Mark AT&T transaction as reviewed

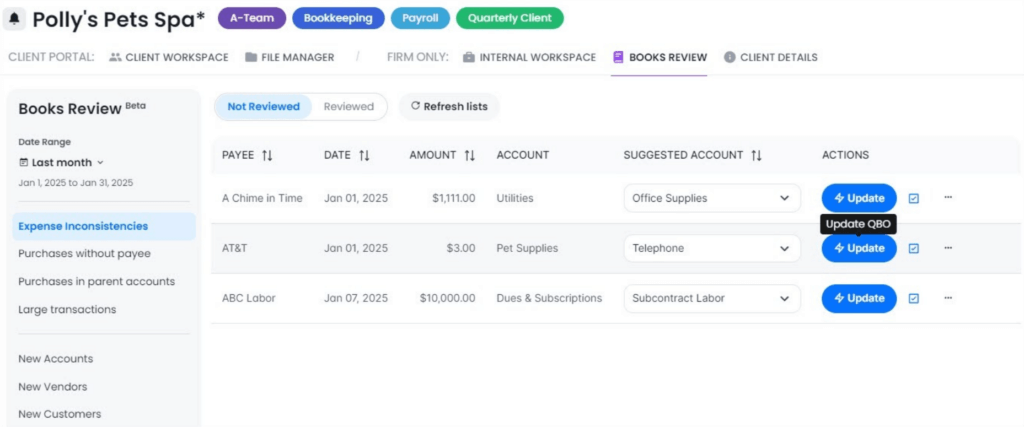coord(914,248)
